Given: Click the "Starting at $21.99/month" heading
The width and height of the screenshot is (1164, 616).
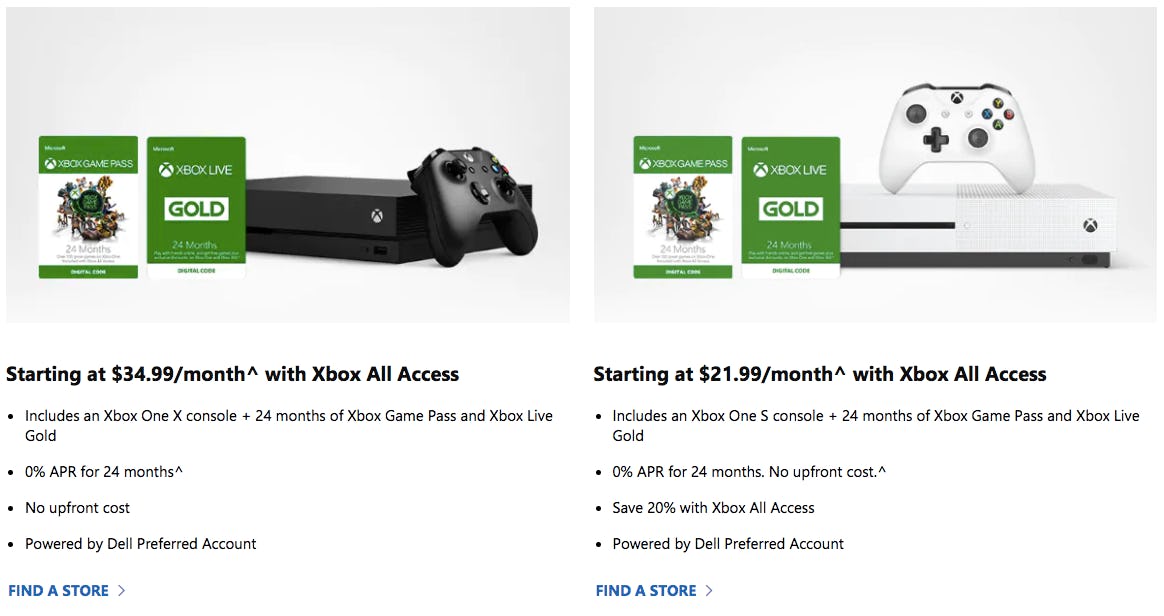Looking at the screenshot, I should [x=819, y=374].
